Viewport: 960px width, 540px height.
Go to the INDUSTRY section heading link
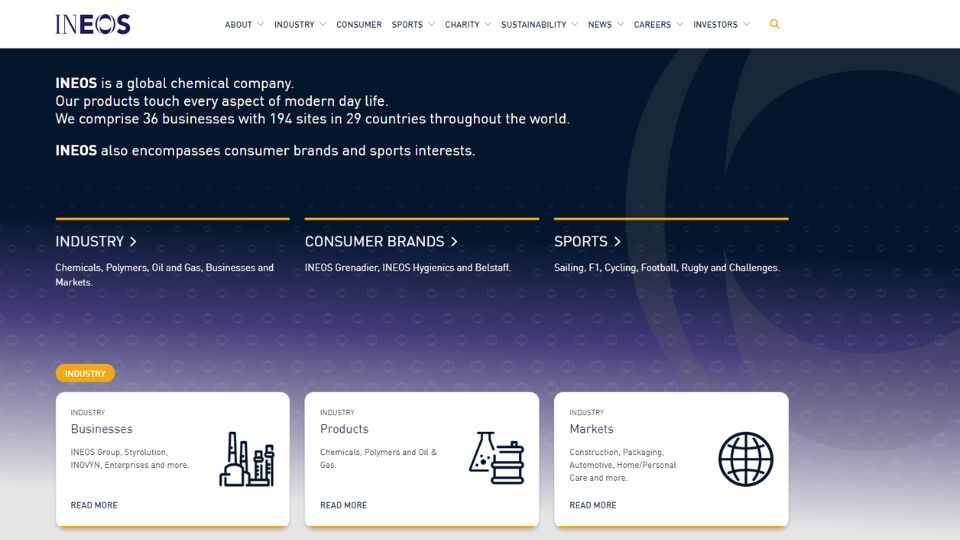[x=96, y=241]
